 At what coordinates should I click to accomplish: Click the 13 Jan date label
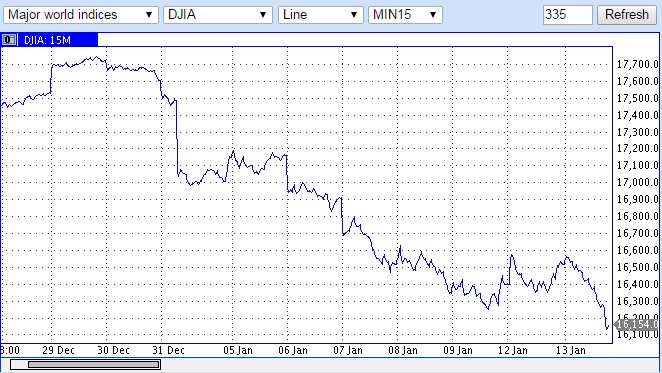pos(571,351)
